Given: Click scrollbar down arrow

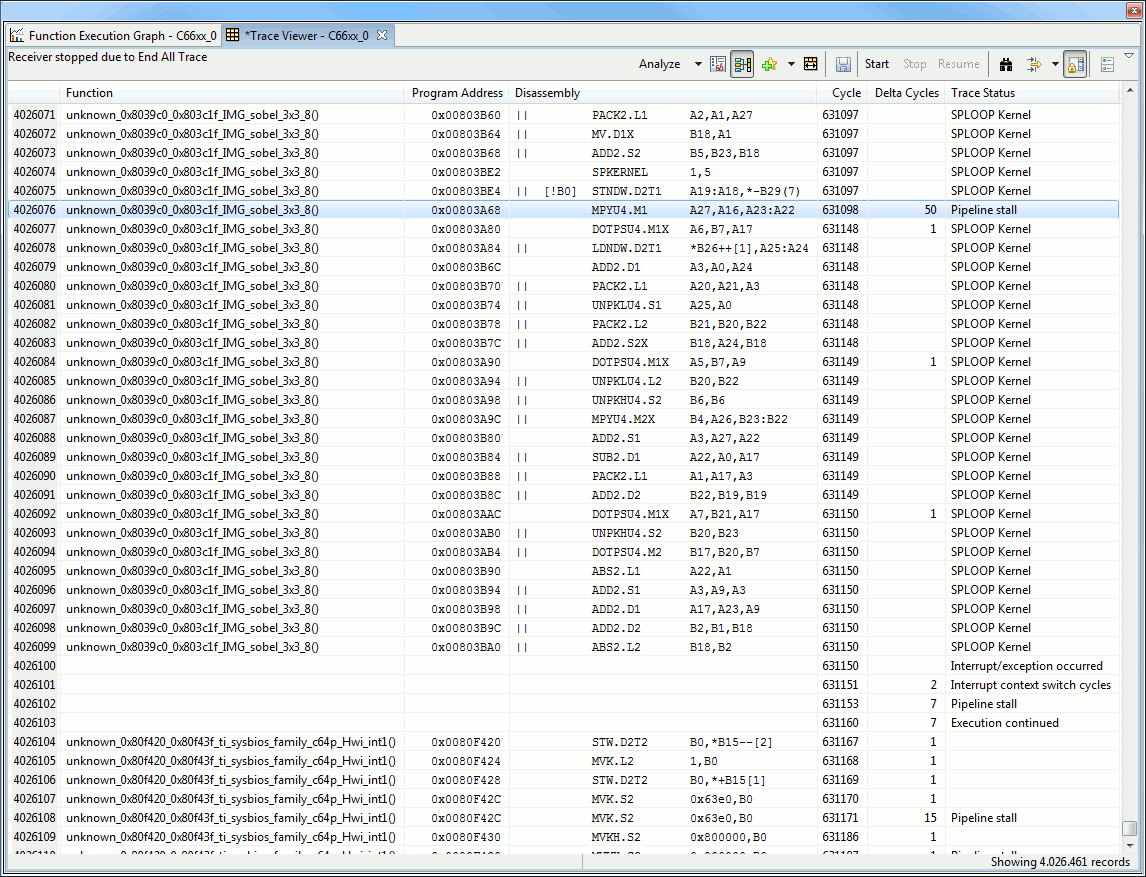Looking at the screenshot, I should coord(1129,846).
